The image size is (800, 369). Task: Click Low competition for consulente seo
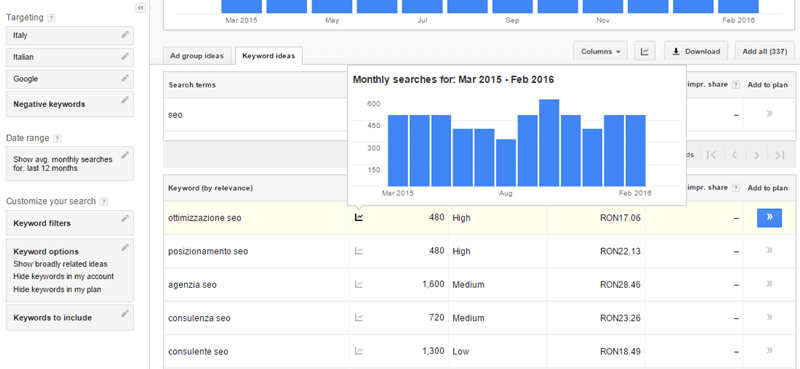coord(461,352)
